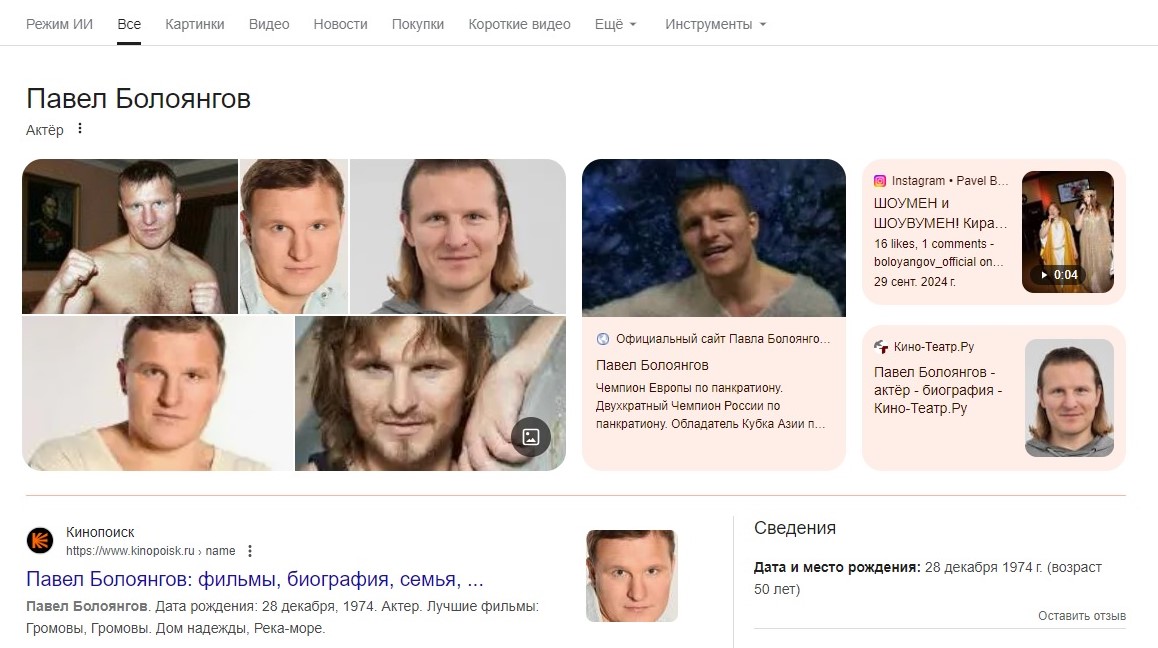Open Павел Болоянгов Kinopoisk result link
The image size is (1158, 648).
click(255, 579)
